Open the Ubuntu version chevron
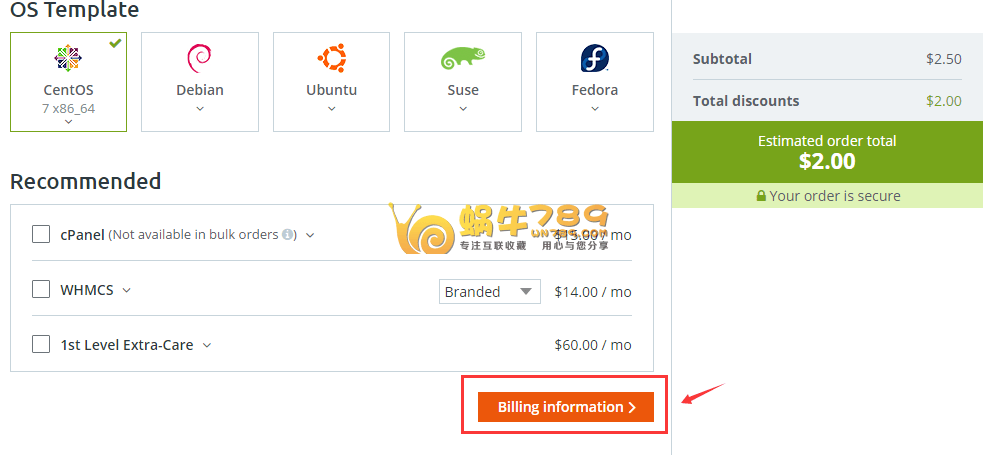Screen dimensions: 993x455 pos(331,109)
